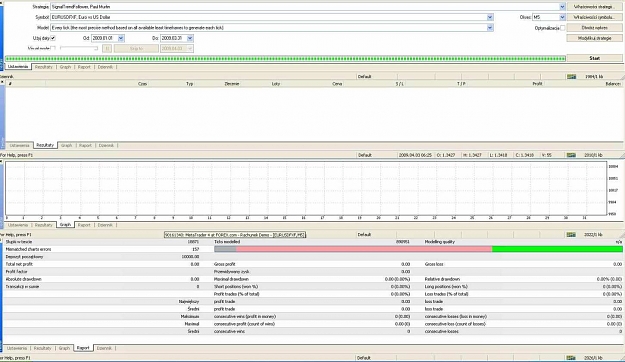This screenshot has width=625, height=362.
Task: Click connection status icon beside 2026/1 kb
Action: pos(571,358)
